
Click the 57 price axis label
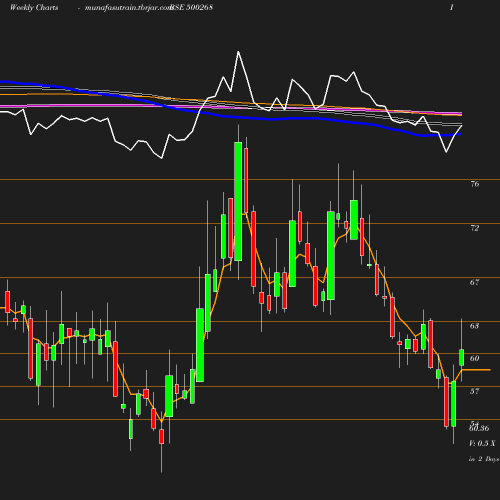[474, 391]
